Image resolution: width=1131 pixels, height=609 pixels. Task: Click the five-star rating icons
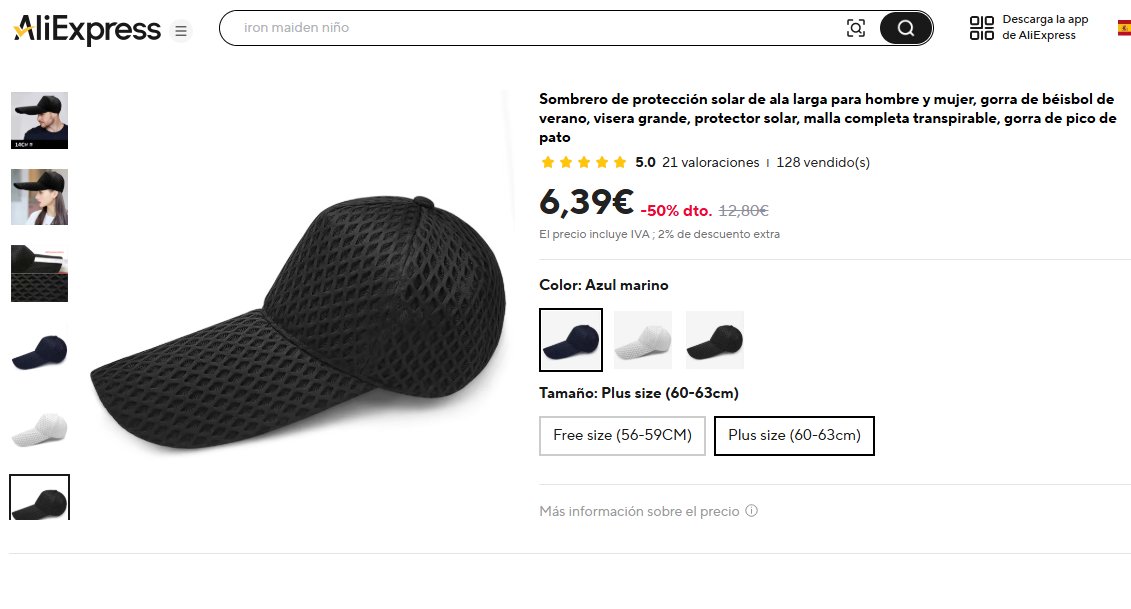583,162
